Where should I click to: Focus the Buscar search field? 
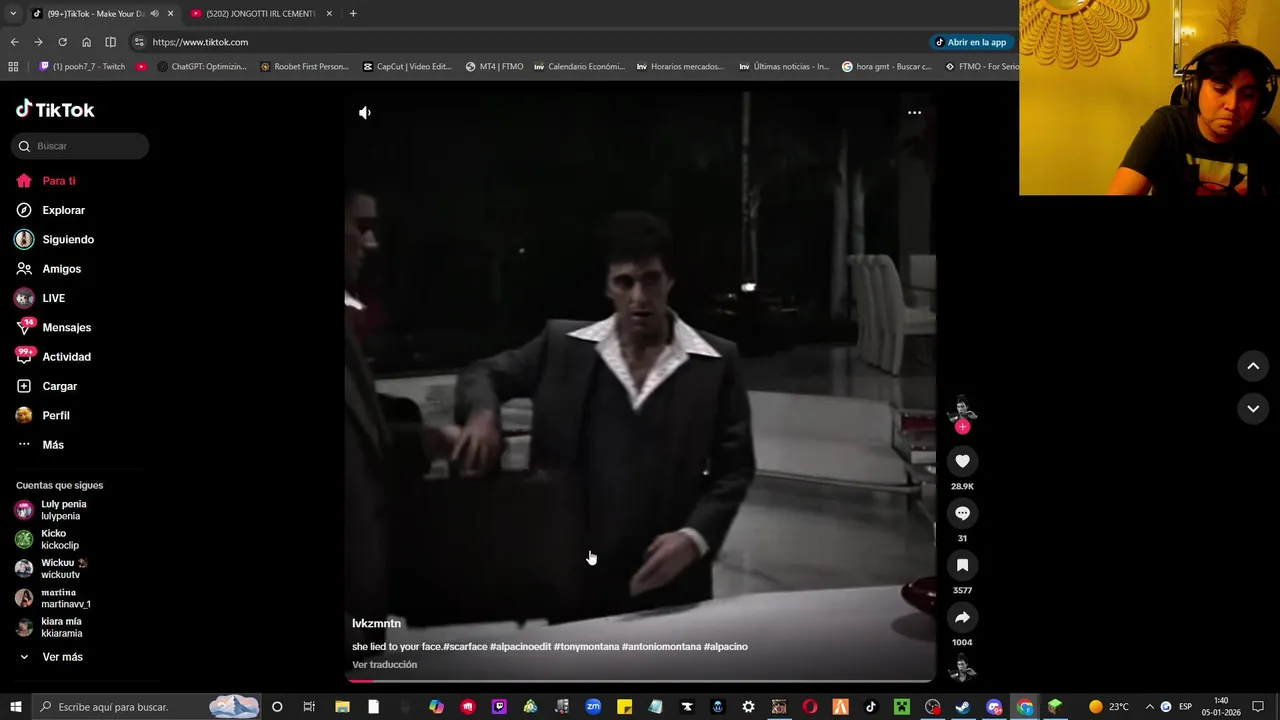[80, 146]
